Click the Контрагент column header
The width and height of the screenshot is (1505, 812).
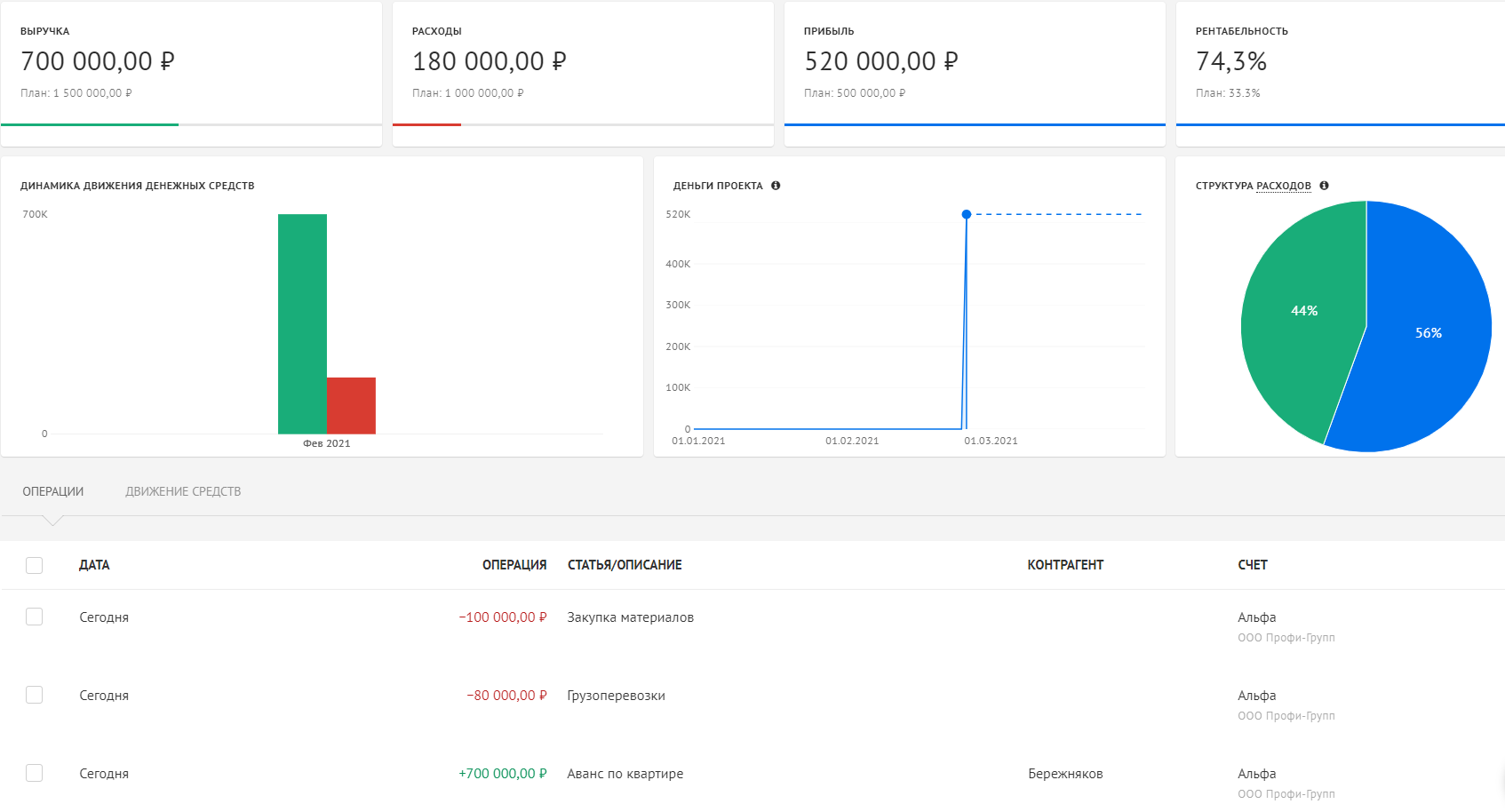[x=1065, y=565]
